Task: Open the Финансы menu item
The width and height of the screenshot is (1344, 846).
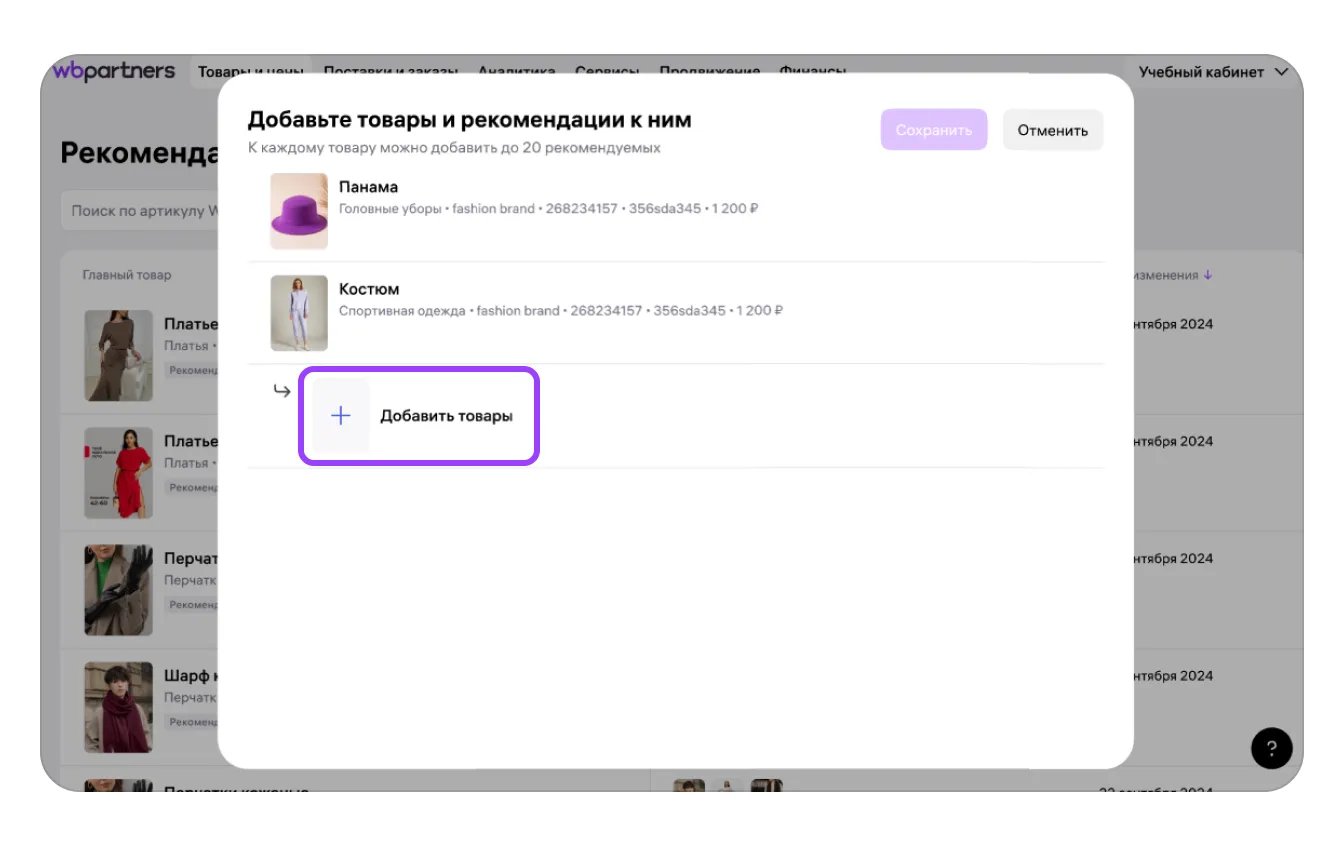Action: (x=812, y=71)
